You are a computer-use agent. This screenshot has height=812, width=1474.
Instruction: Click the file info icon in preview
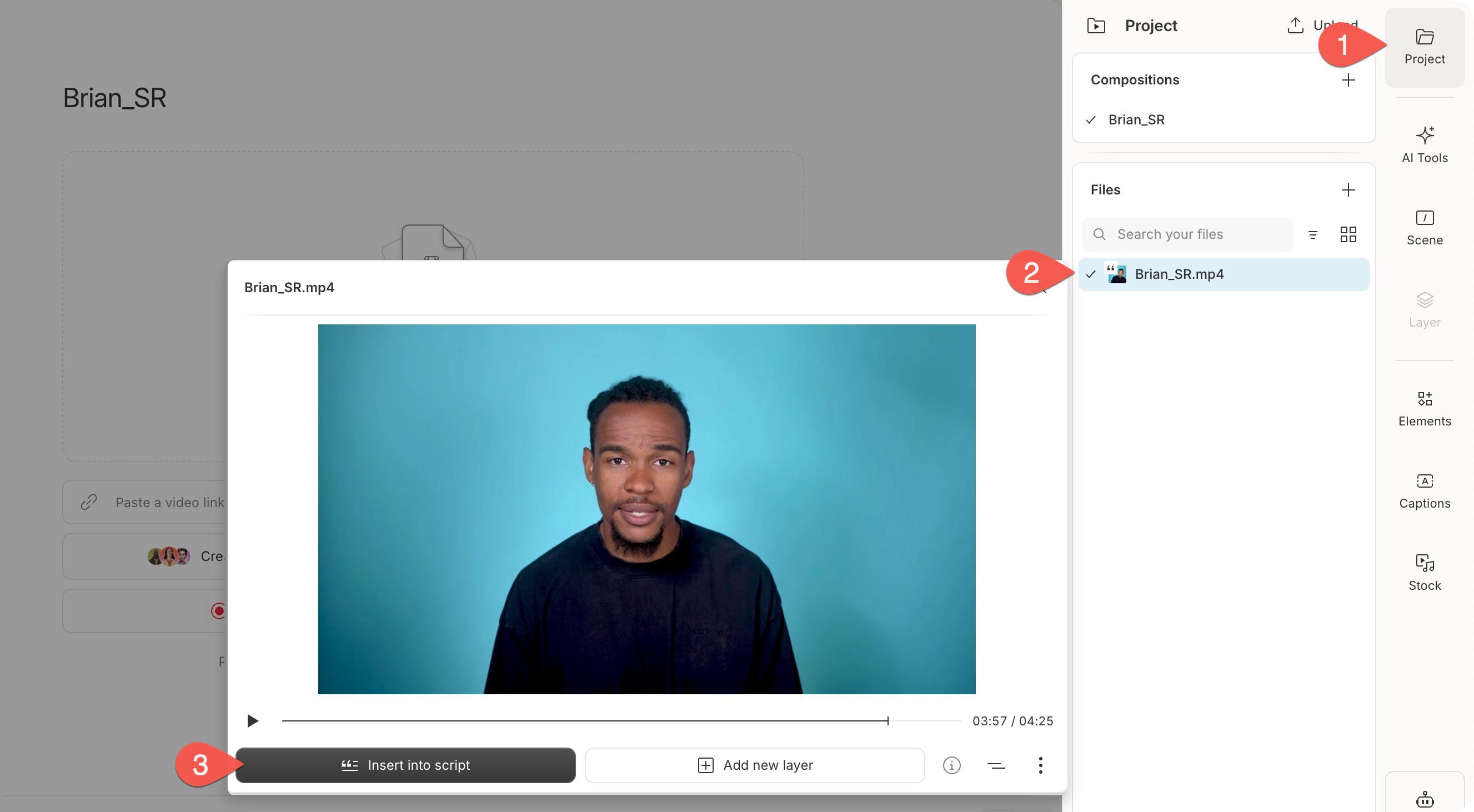coord(951,765)
